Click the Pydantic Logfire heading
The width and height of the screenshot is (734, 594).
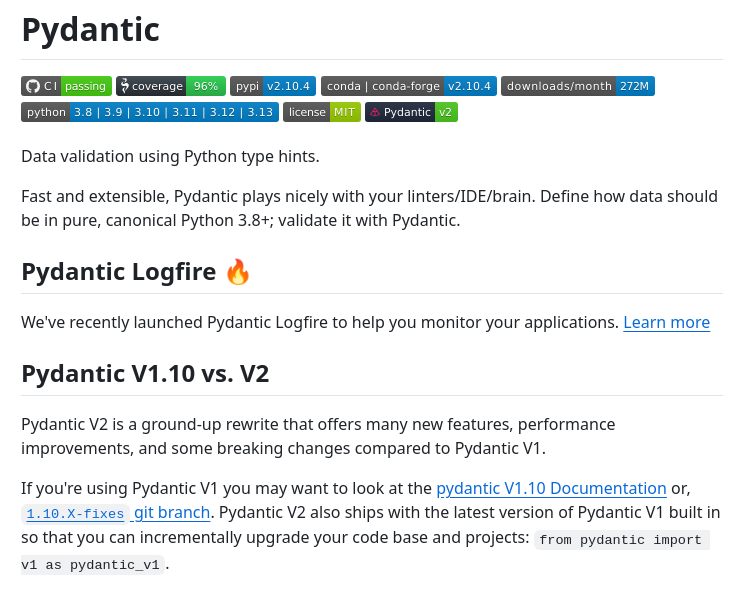coord(119,271)
